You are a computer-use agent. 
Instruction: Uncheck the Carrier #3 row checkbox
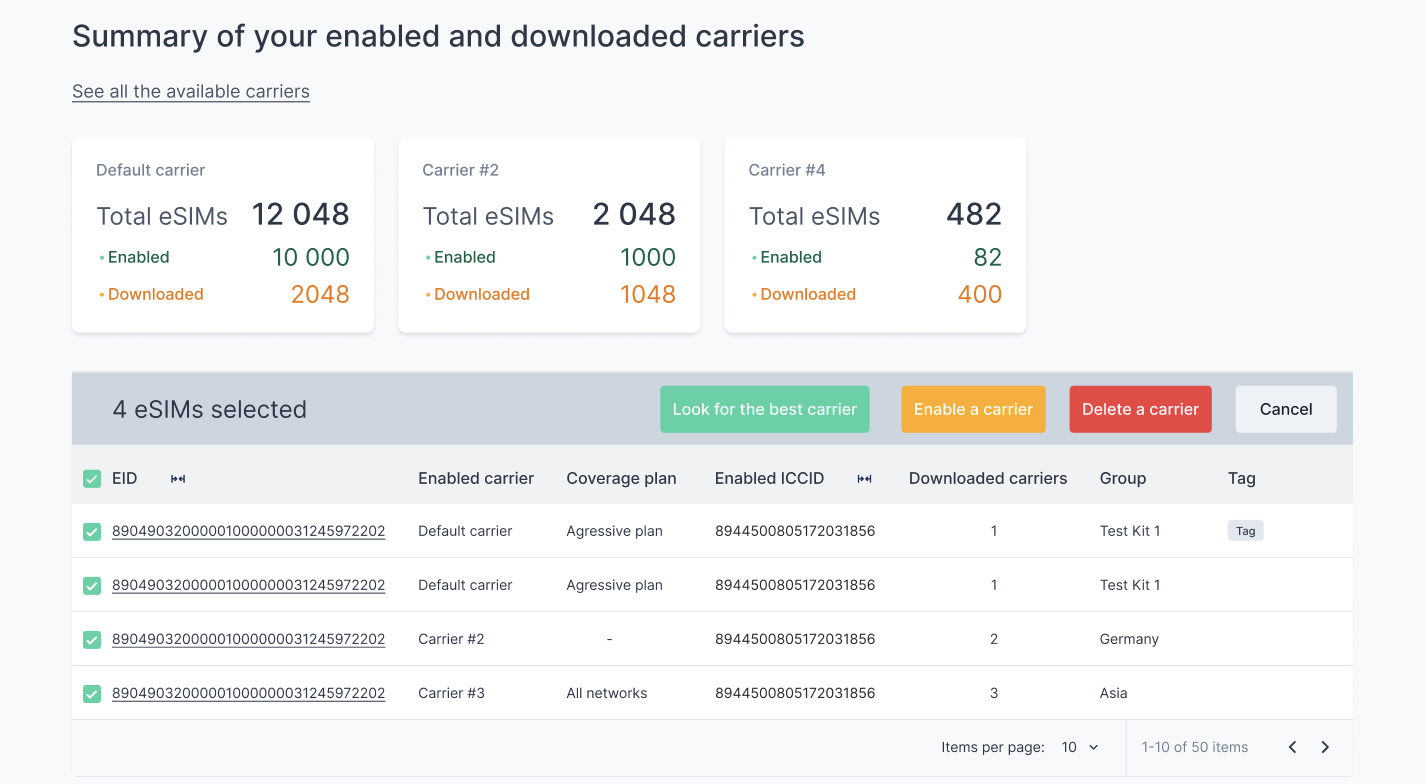coord(92,693)
